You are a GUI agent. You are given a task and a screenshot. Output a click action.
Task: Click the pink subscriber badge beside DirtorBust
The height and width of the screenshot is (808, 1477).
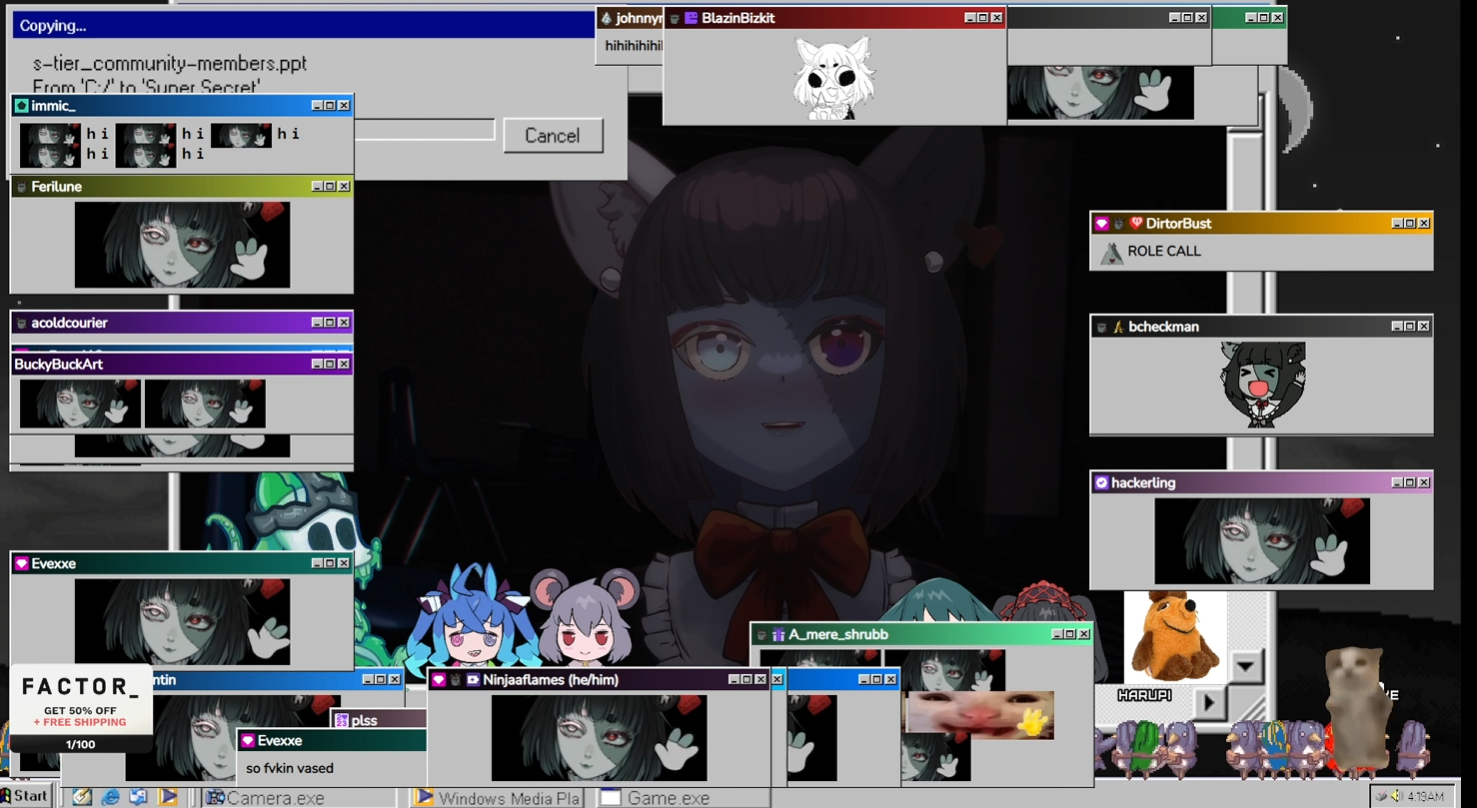pyautogui.click(x=1102, y=224)
